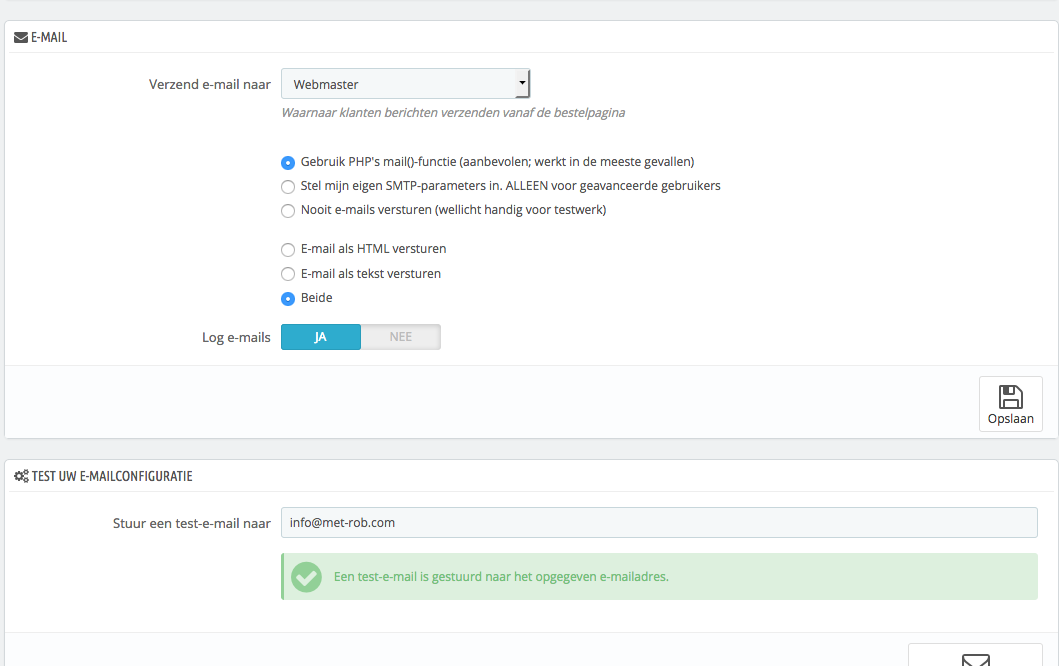This screenshot has height=666, width=1059.
Task: Open the Verzend e-mail naar dropdown
Action: (405, 84)
